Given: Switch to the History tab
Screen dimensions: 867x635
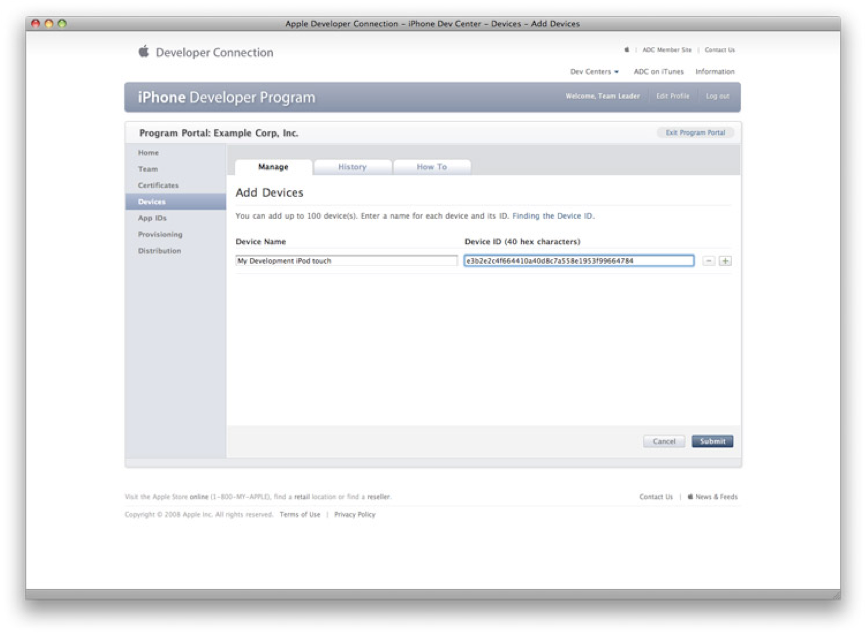Looking at the screenshot, I should pyautogui.click(x=352, y=167).
